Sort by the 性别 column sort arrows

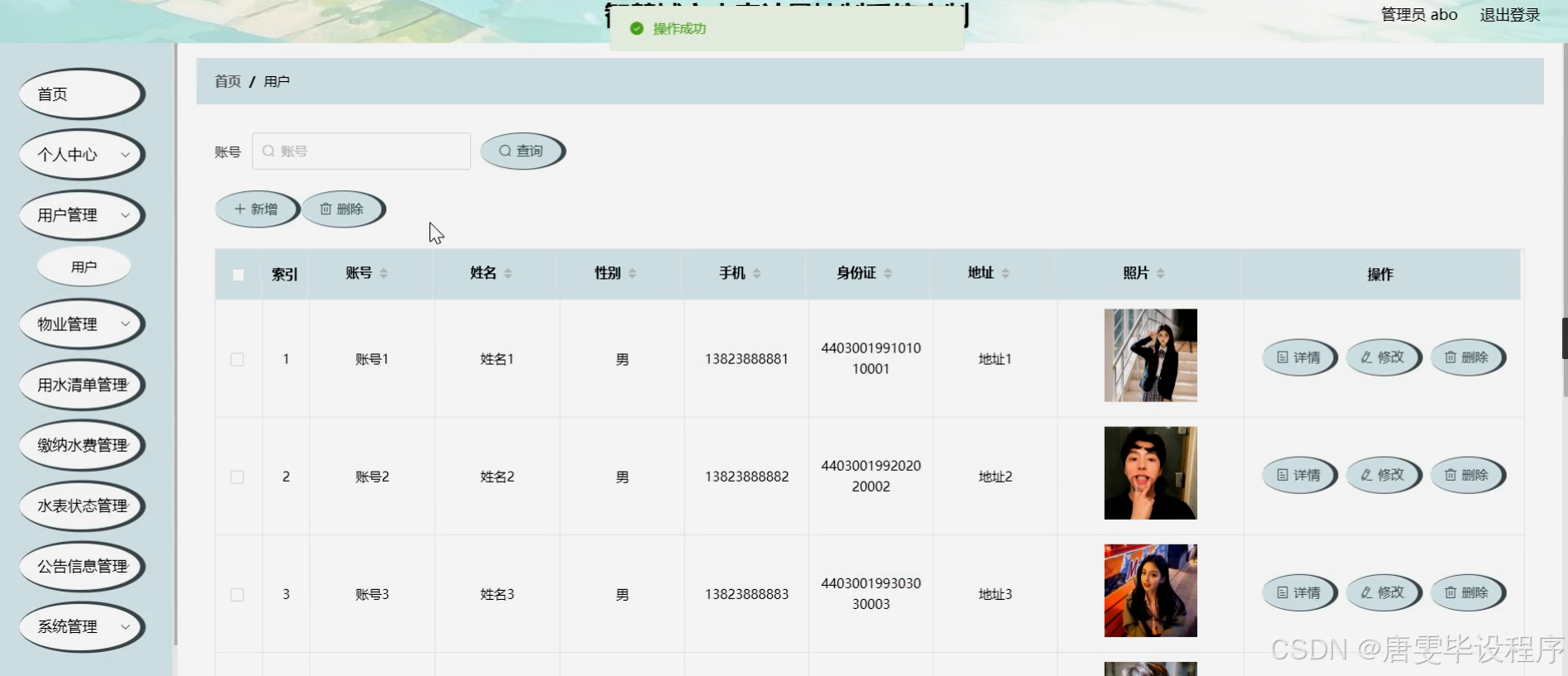tap(632, 273)
